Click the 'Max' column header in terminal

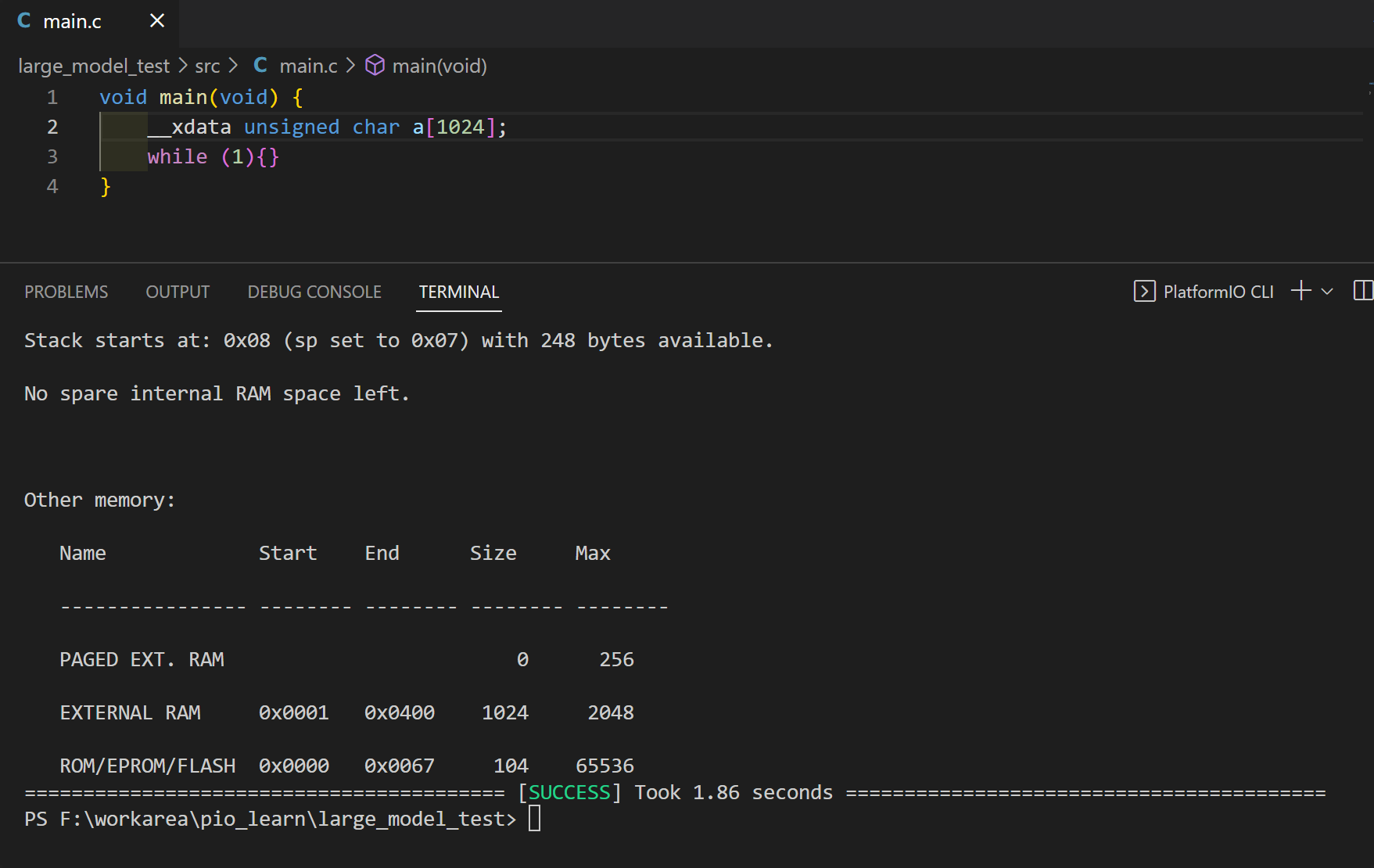pos(593,553)
